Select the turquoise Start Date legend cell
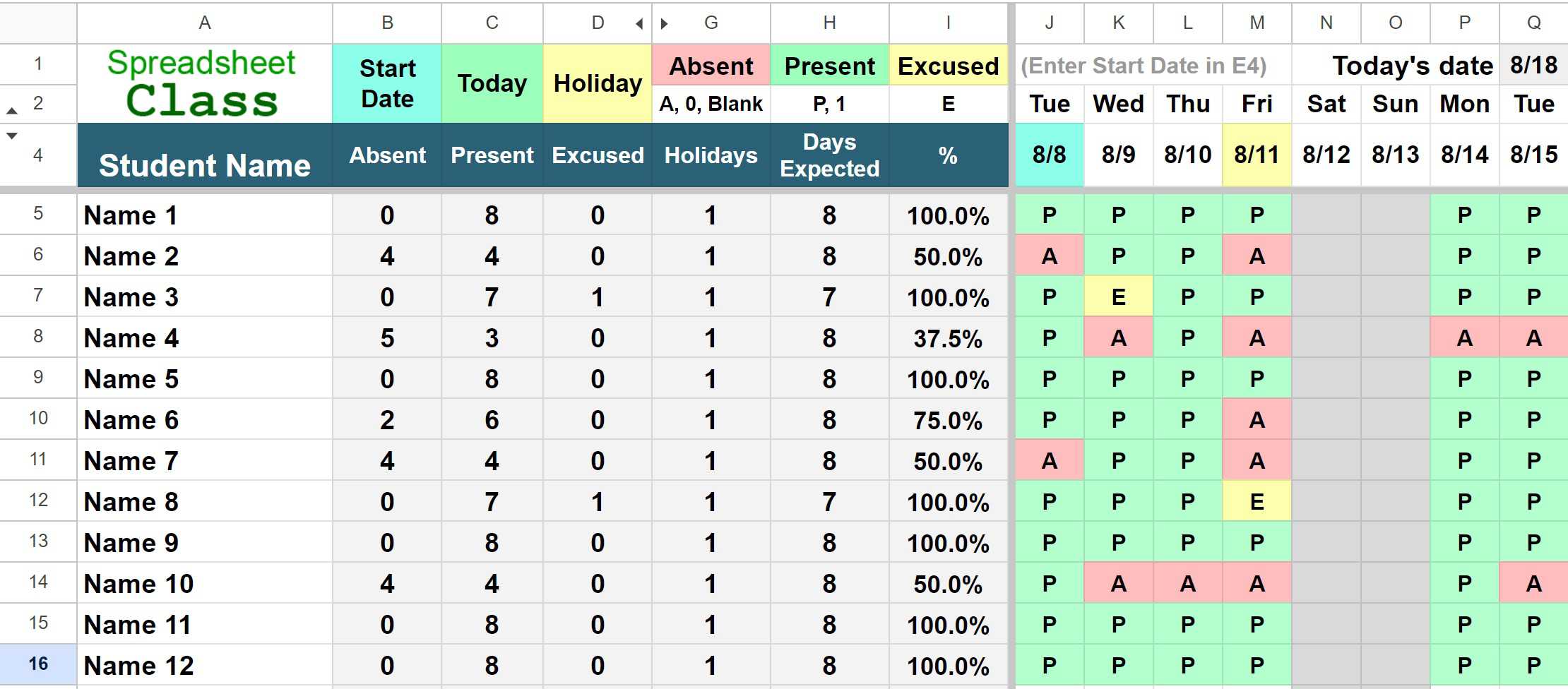This screenshot has height=689, width=1568. pyautogui.click(x=387, y=83)
